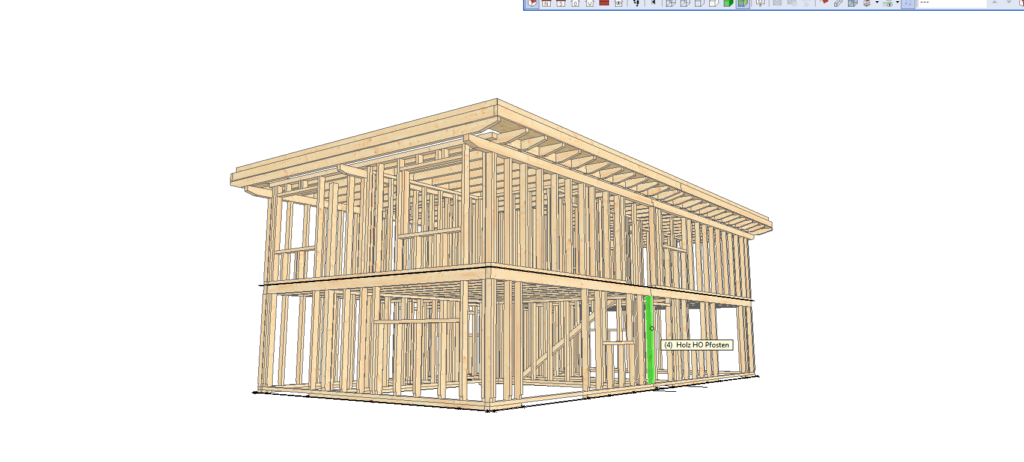Screen dimensions: 1024x462
Task: Click the red 3D cube icon at toolbar start
Action: coord(532,3)
